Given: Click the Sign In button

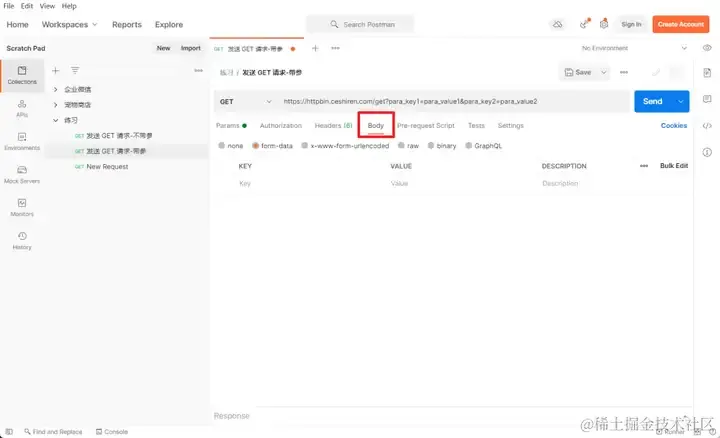Looking at the screenshot, I should point(631,24).
